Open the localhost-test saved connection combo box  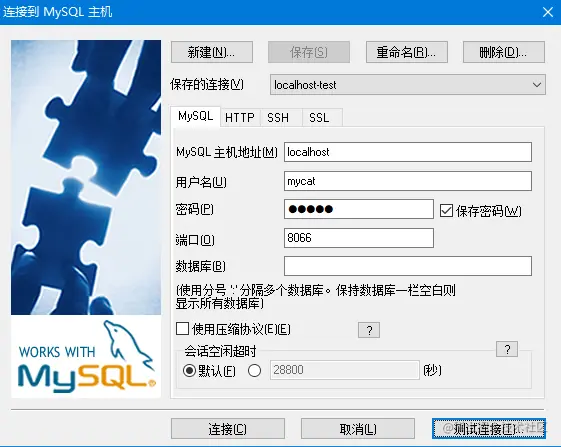point(408,85)
